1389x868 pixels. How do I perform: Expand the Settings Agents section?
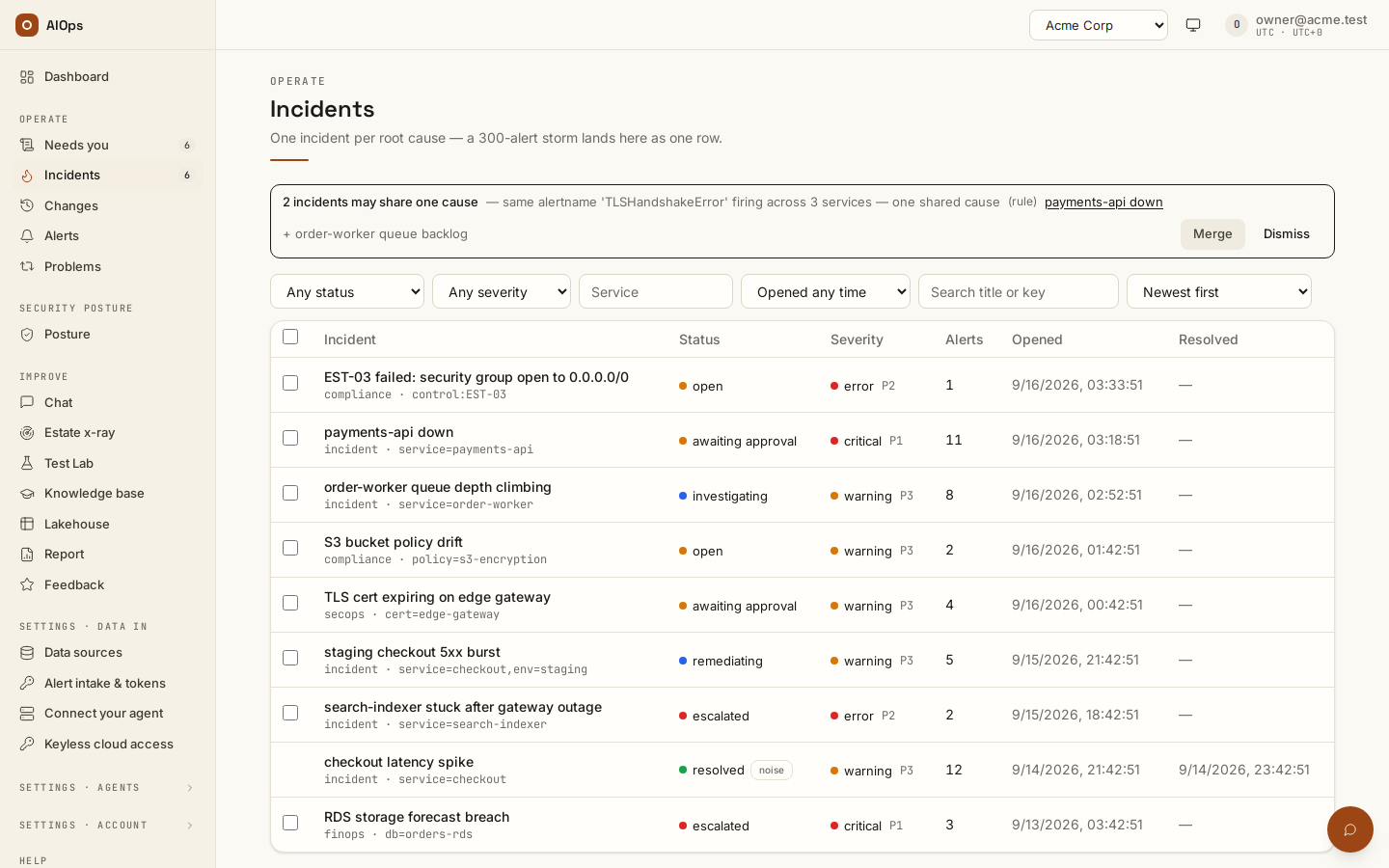click(x=107, y=788)
